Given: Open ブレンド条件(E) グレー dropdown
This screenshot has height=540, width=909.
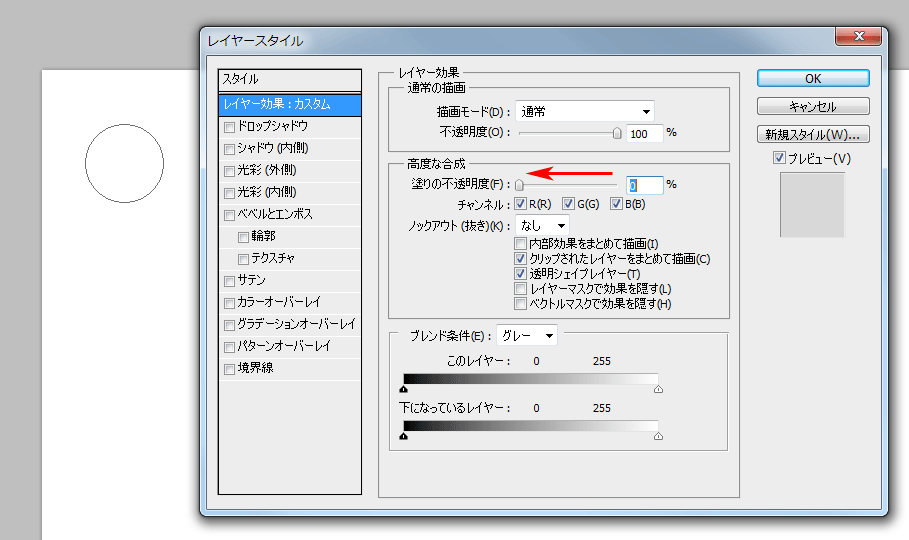Looking at the screenshot, I should coord(526,335).
